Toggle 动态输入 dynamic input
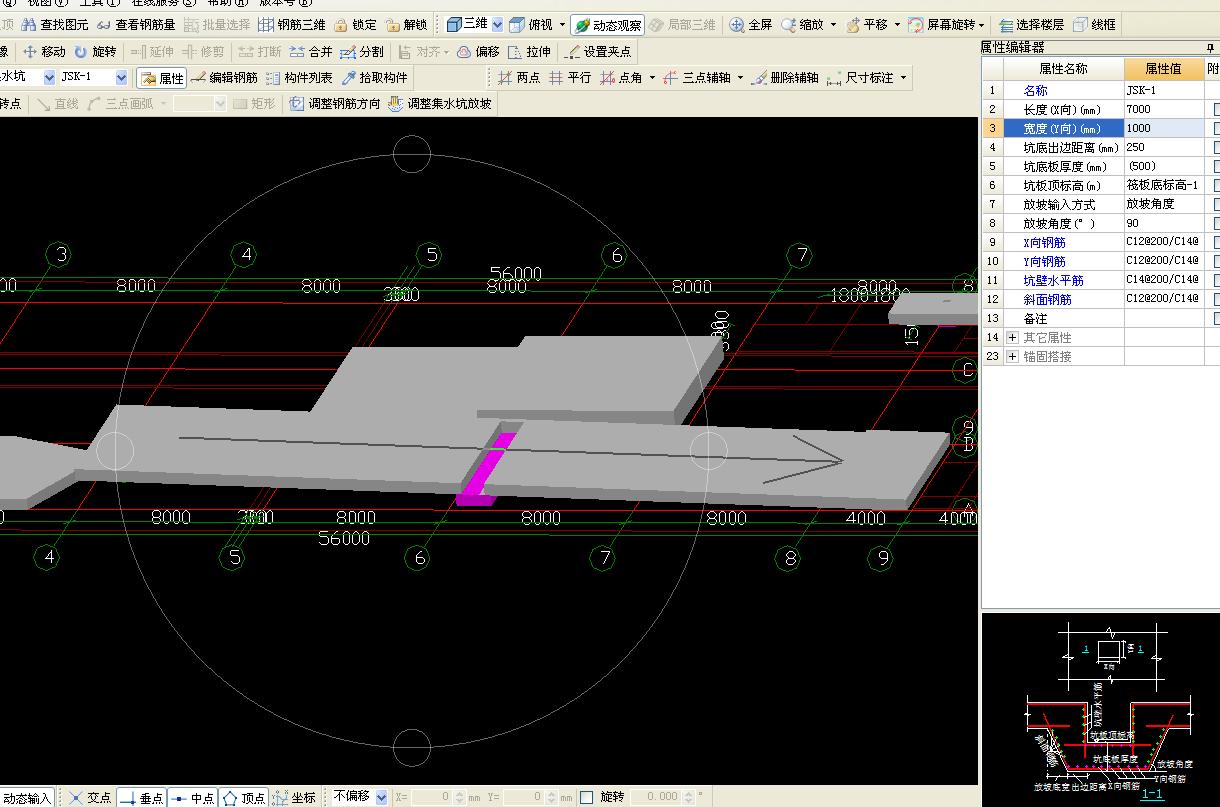Screen dimensions: 1220x807 coord(27,797)
